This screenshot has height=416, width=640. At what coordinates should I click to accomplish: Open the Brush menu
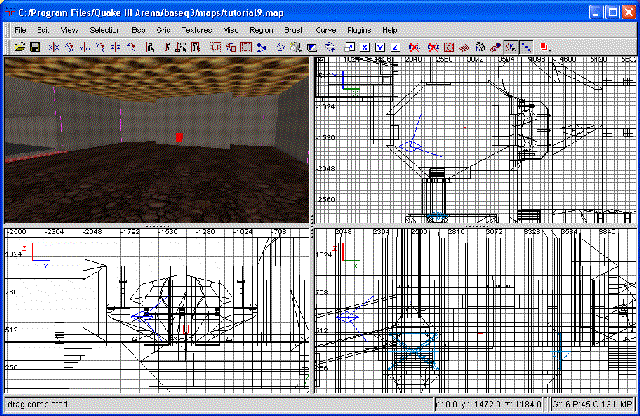point(293,30)
